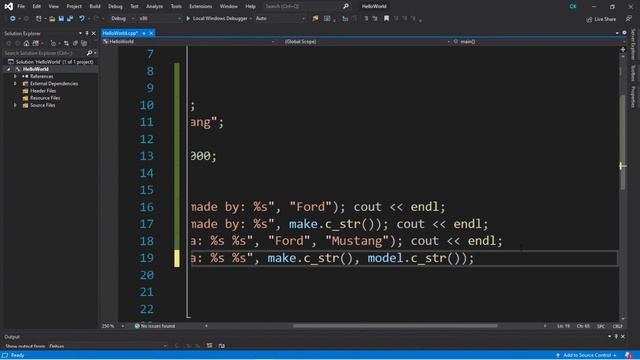Expand External Dependencies tree node

(16, 84)
